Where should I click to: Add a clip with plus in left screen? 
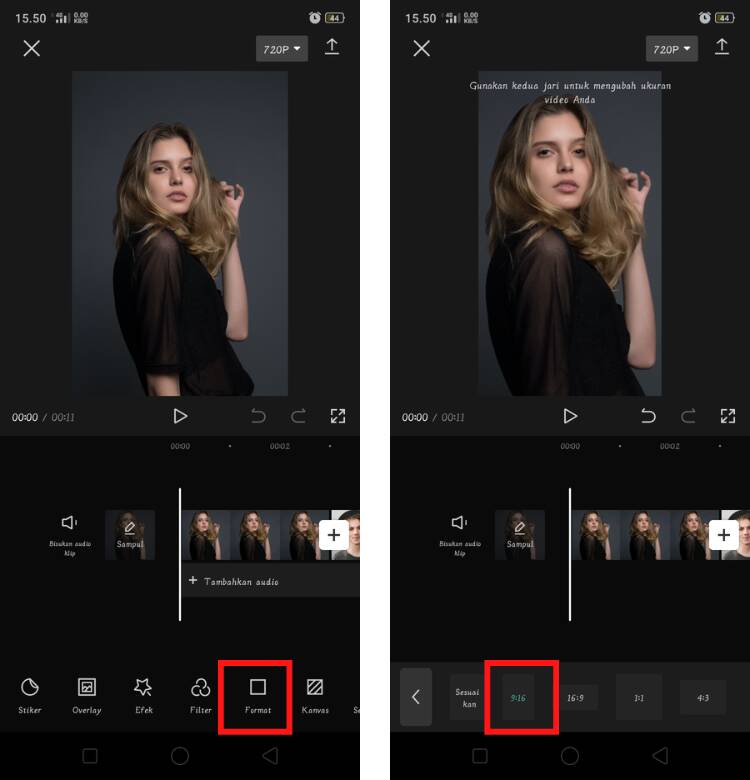click(334, 535)
